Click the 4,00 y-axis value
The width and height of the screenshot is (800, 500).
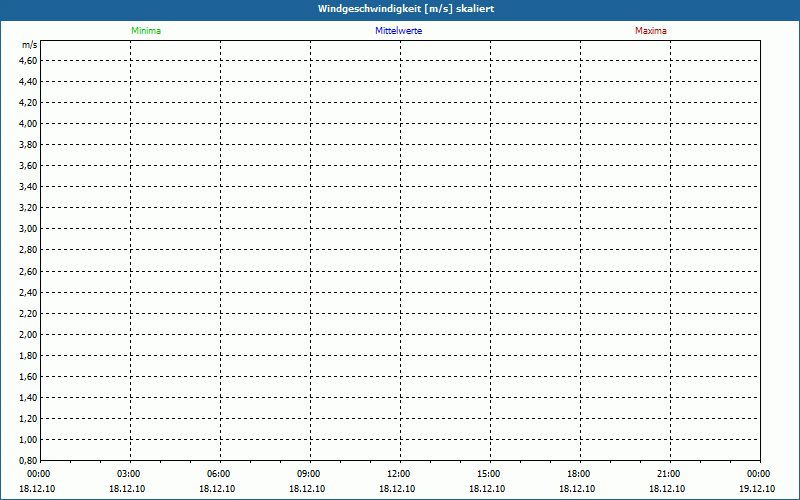28,123
